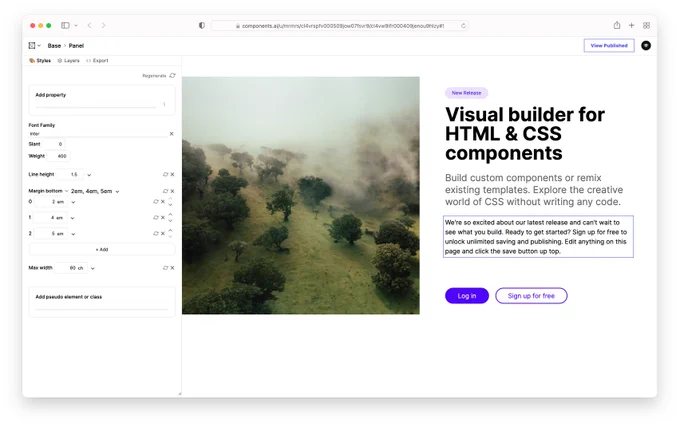Select the Visual builder heading text
Image resolution: width=680 pixels, height=427 pixels.
[x=525, y=134]
